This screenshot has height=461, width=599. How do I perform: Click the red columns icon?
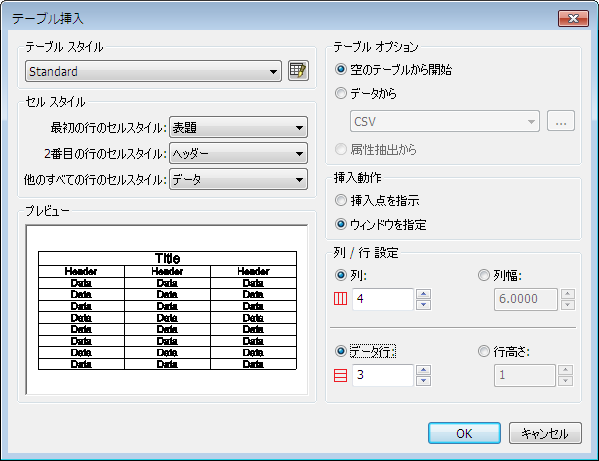[340, 299]
